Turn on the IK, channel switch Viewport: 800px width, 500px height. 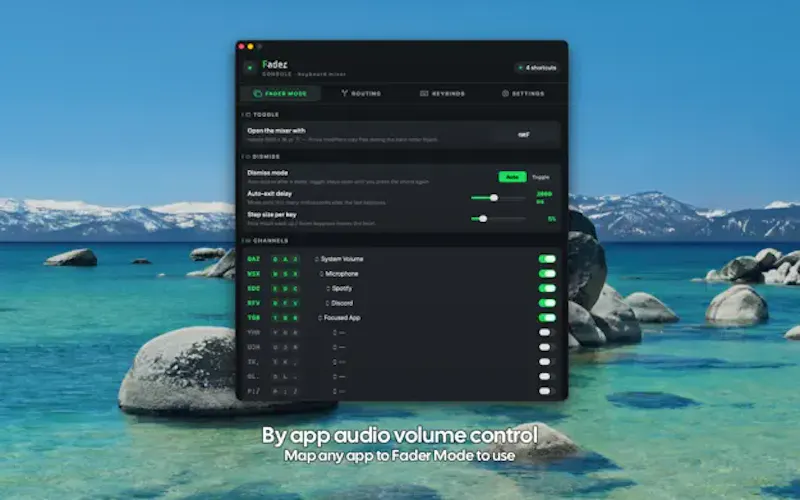547,362
